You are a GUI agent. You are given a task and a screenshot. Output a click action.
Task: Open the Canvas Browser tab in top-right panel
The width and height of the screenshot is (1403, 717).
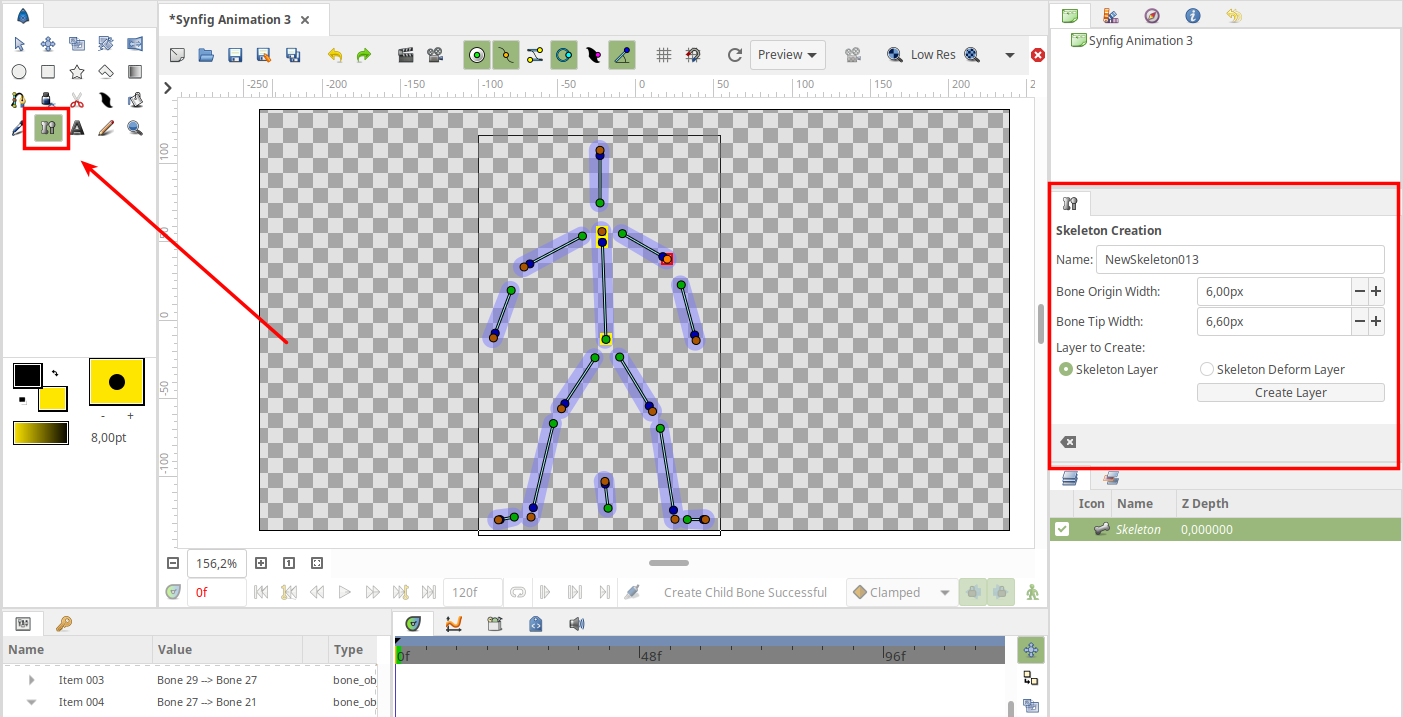(1070, 15)
